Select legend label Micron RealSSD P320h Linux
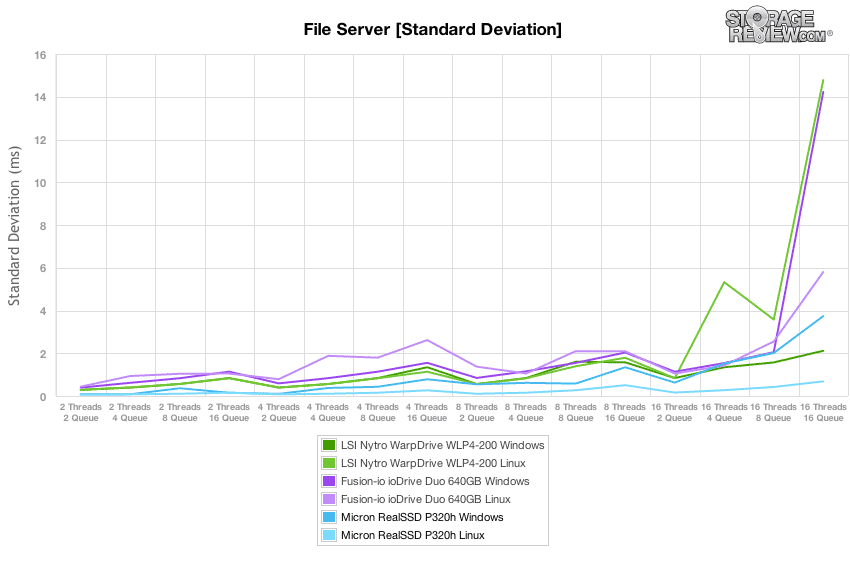The width and height of the screenshot is (850, 567). coord(413,535)
